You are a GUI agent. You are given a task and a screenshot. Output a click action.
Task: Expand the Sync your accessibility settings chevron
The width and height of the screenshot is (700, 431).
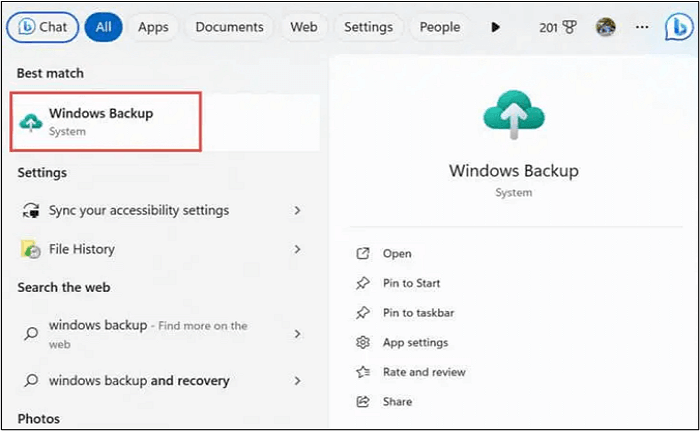(x=297, y=210)
